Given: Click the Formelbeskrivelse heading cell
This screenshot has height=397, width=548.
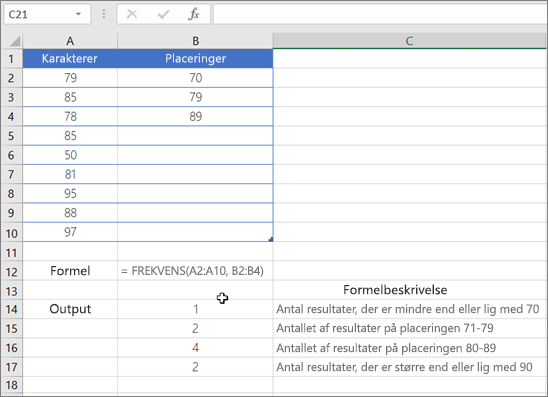Looking at the screenshot, I should [410, 290].
